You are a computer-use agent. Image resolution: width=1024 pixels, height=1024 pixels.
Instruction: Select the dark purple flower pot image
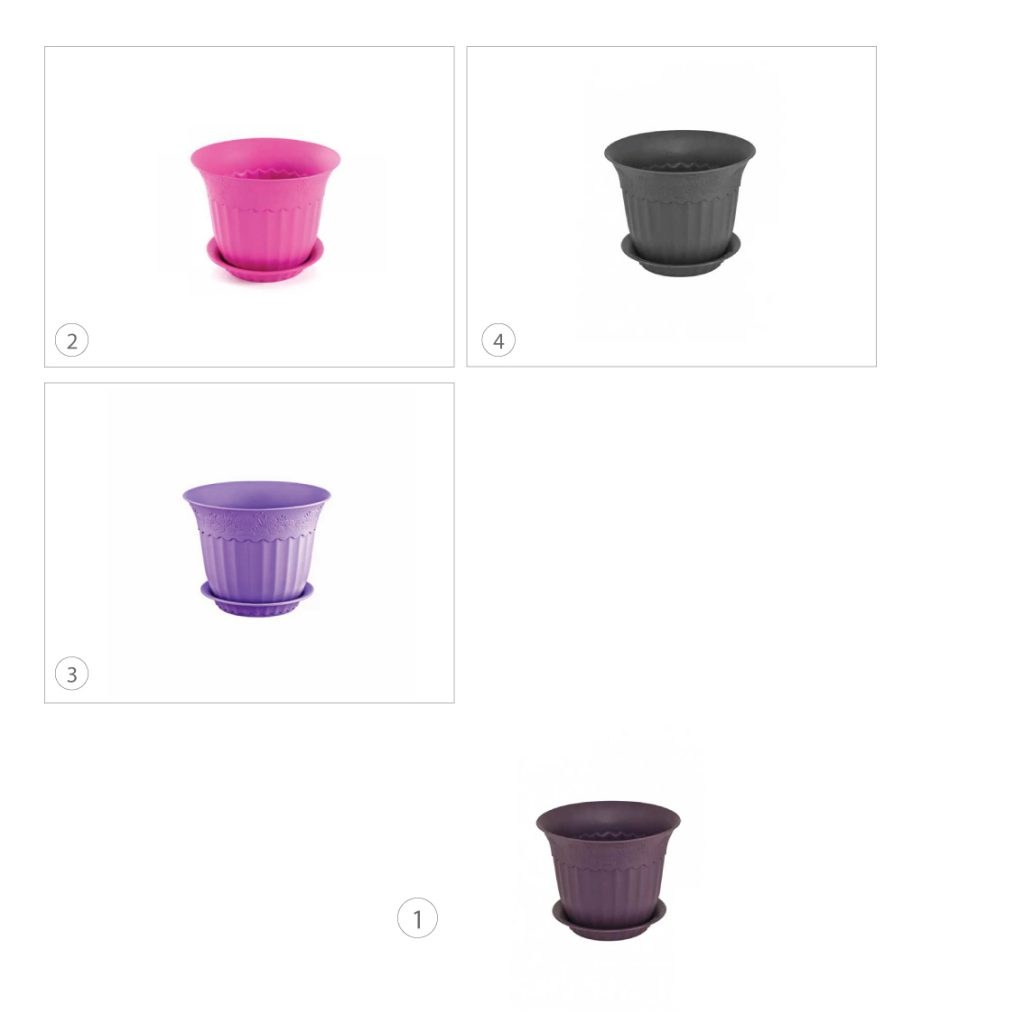pos(609,871)
